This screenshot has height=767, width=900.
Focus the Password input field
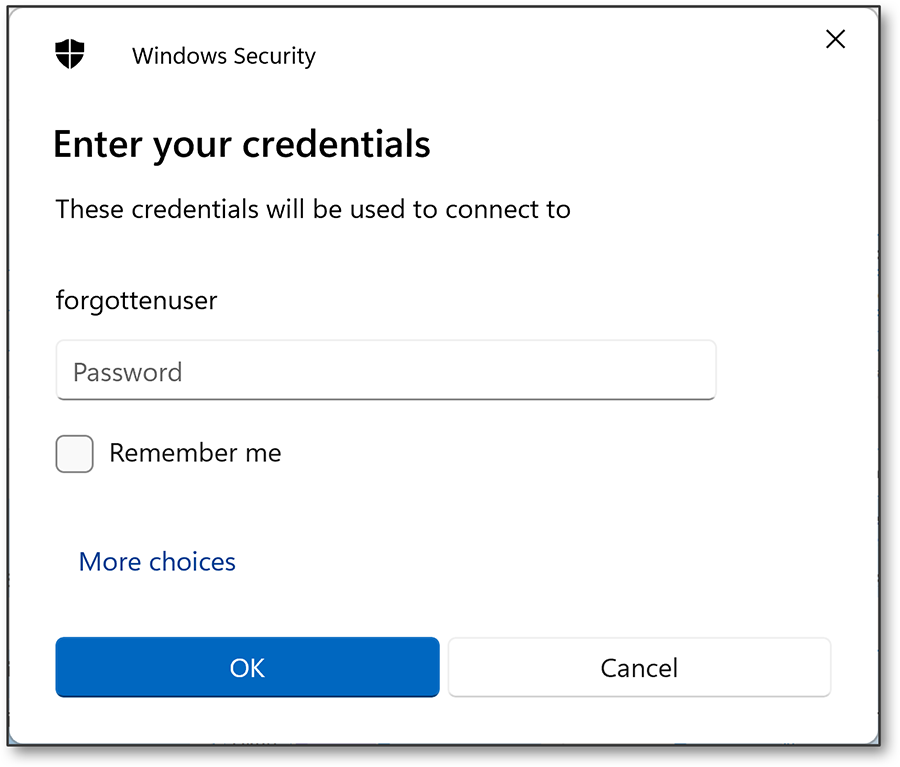[385, 371]
